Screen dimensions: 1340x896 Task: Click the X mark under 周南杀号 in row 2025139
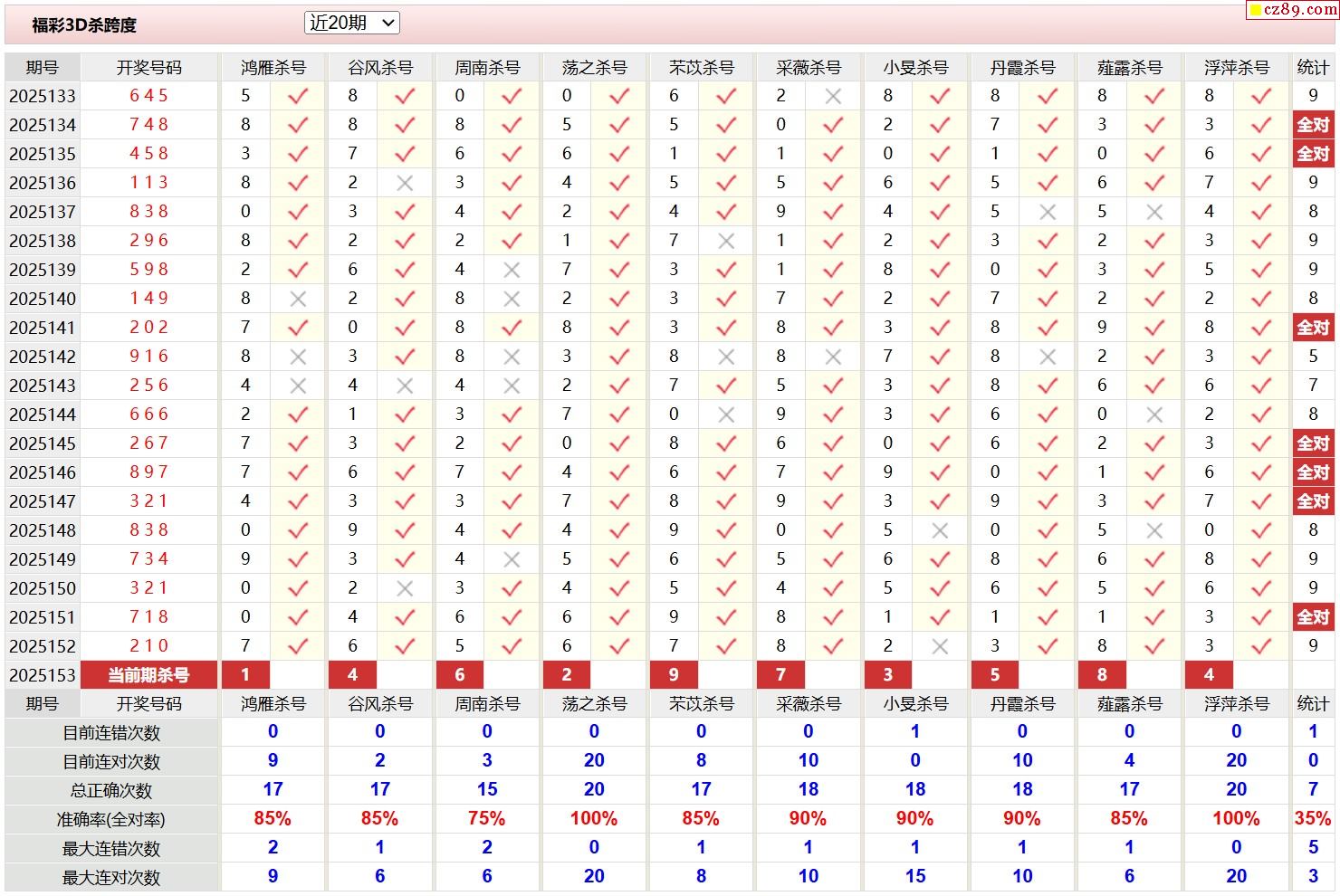click(512, 270)
